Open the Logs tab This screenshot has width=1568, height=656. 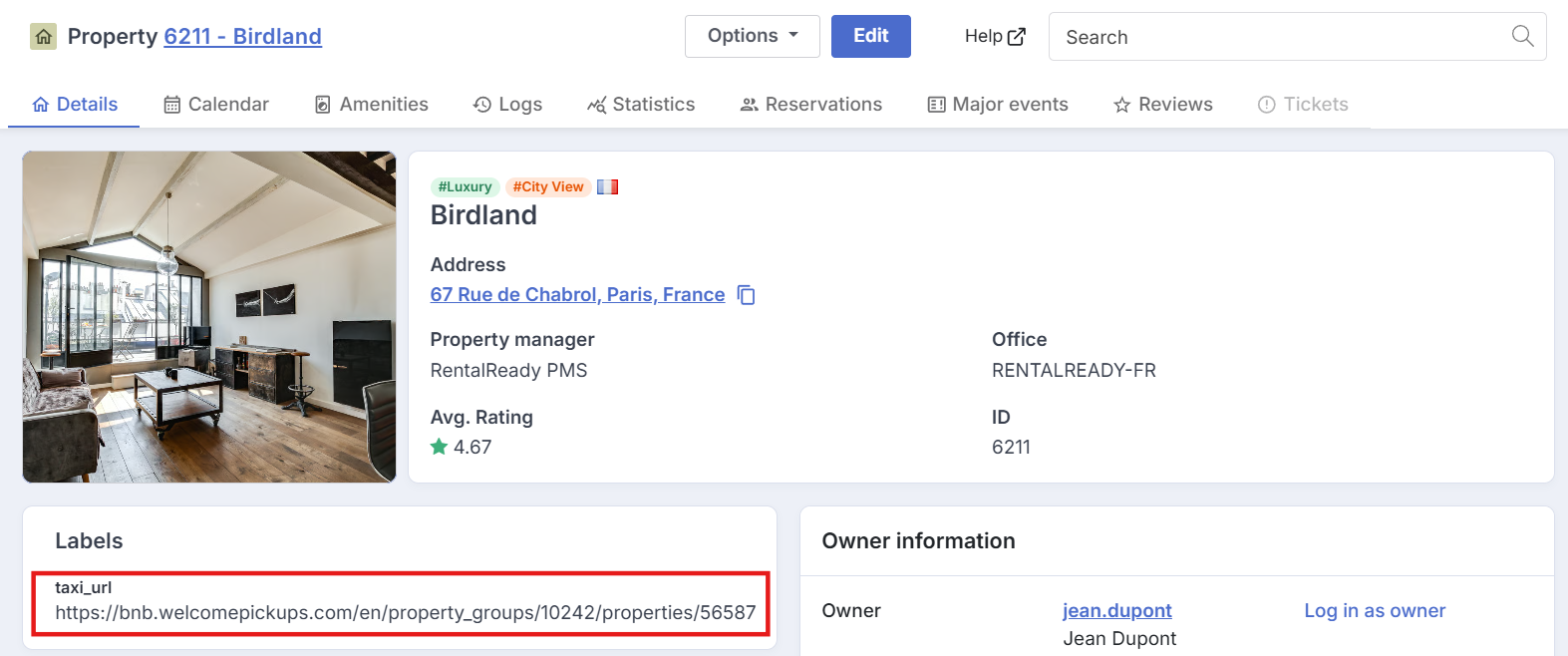(507, 105)
